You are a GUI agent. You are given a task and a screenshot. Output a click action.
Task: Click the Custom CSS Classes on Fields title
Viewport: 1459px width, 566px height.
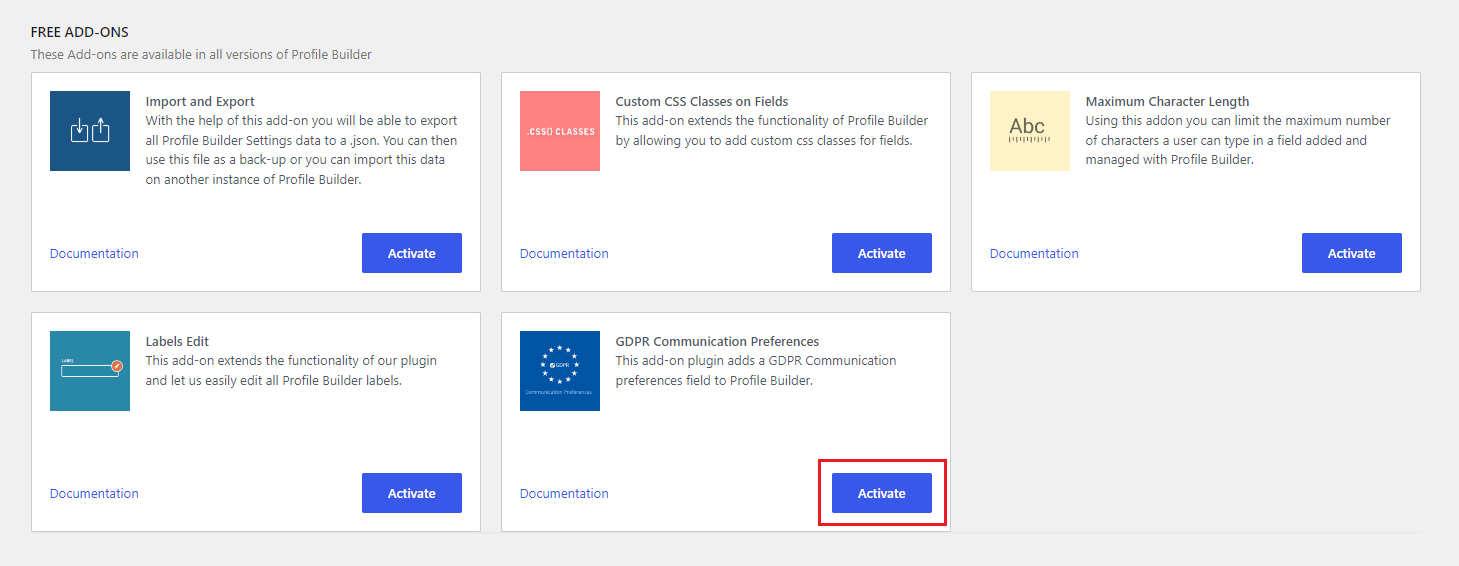pyautogui.click(x=702, y=102)
